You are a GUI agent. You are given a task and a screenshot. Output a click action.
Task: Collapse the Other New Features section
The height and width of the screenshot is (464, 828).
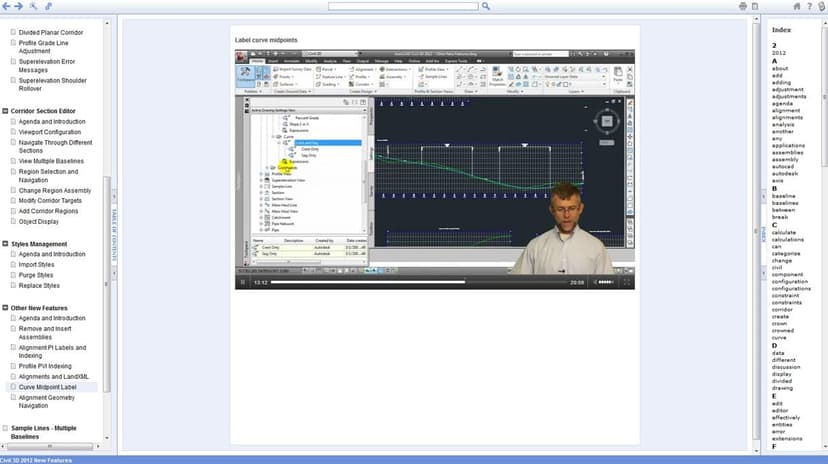click(5, 308)
